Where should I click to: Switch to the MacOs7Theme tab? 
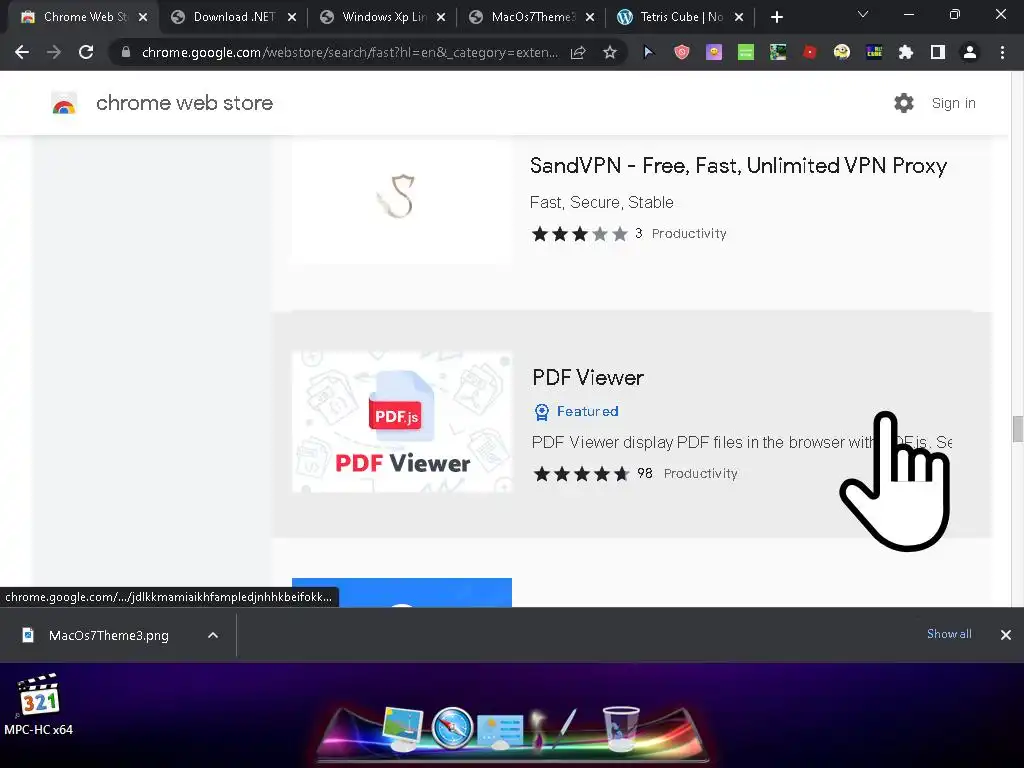click(x=532, y=17)
